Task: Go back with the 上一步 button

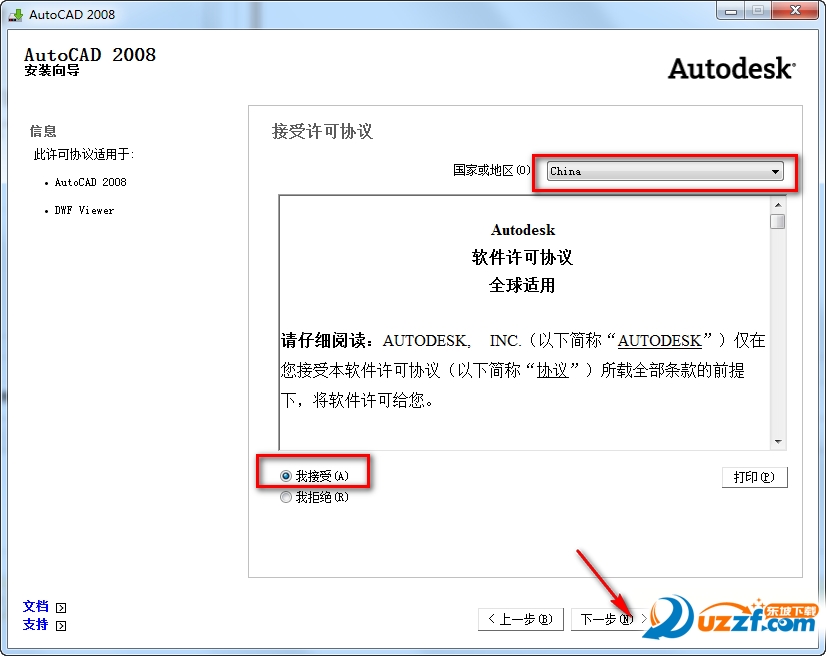Action: 520,619
